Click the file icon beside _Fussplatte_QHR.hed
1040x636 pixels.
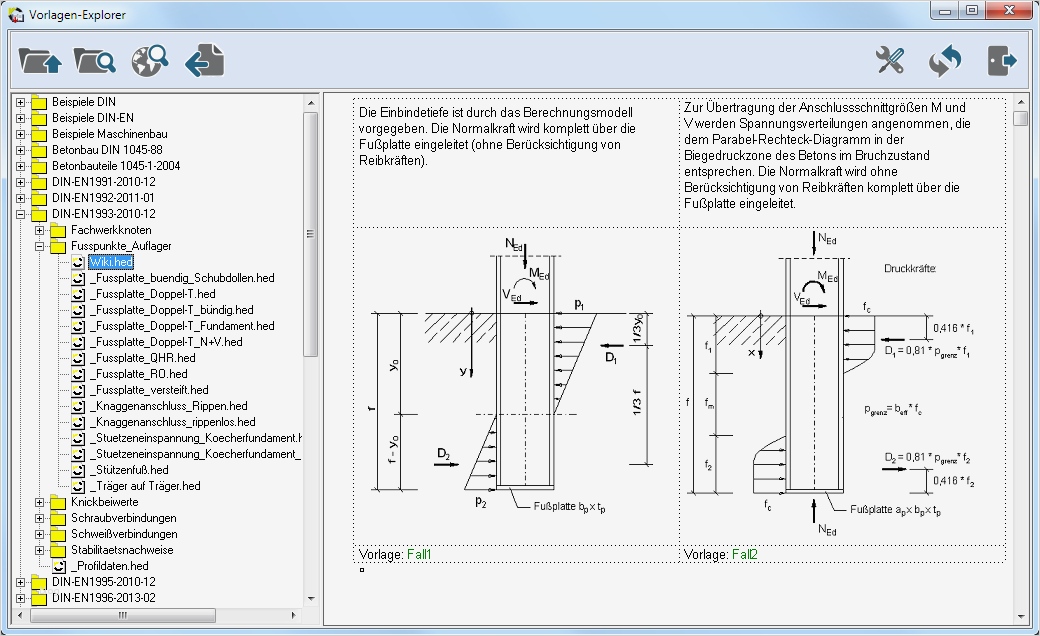click(x=78, y=358)
